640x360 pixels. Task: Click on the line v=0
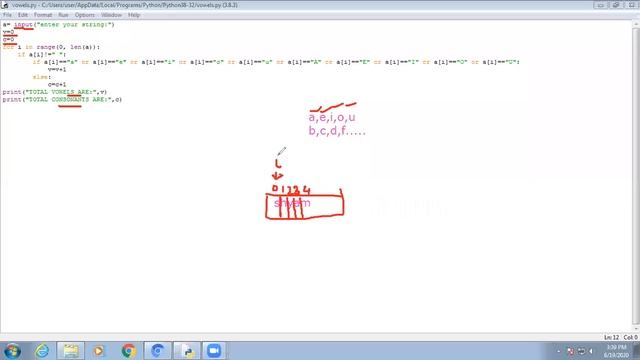pyautogui.click(x=8, y=32)
